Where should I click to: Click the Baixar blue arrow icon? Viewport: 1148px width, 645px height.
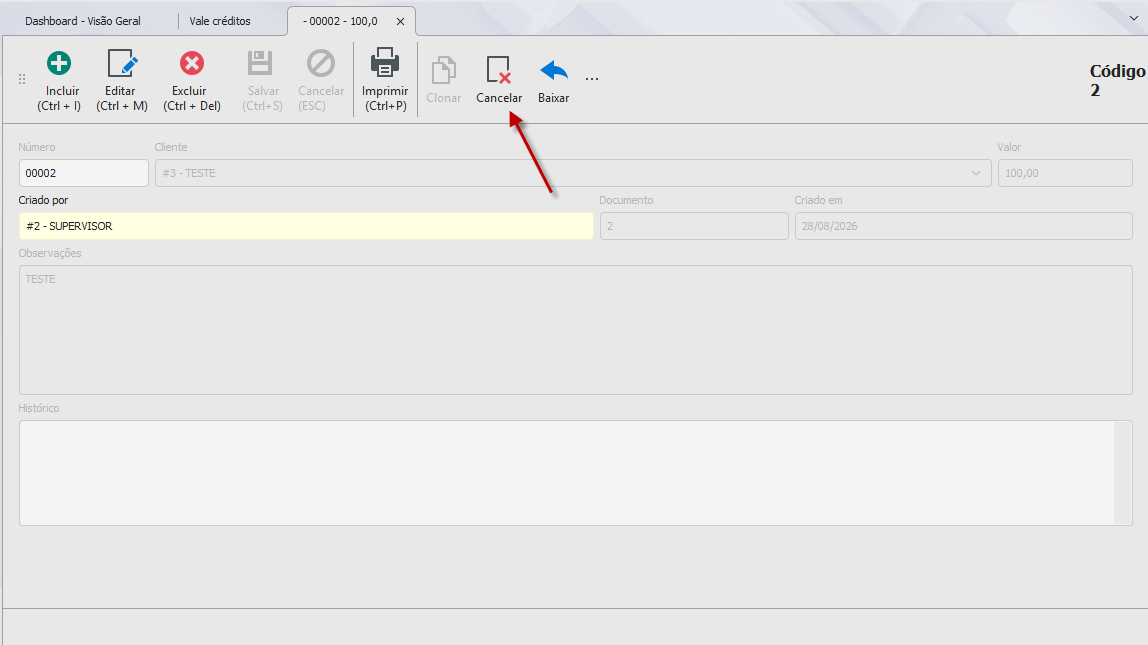(554, 71)
